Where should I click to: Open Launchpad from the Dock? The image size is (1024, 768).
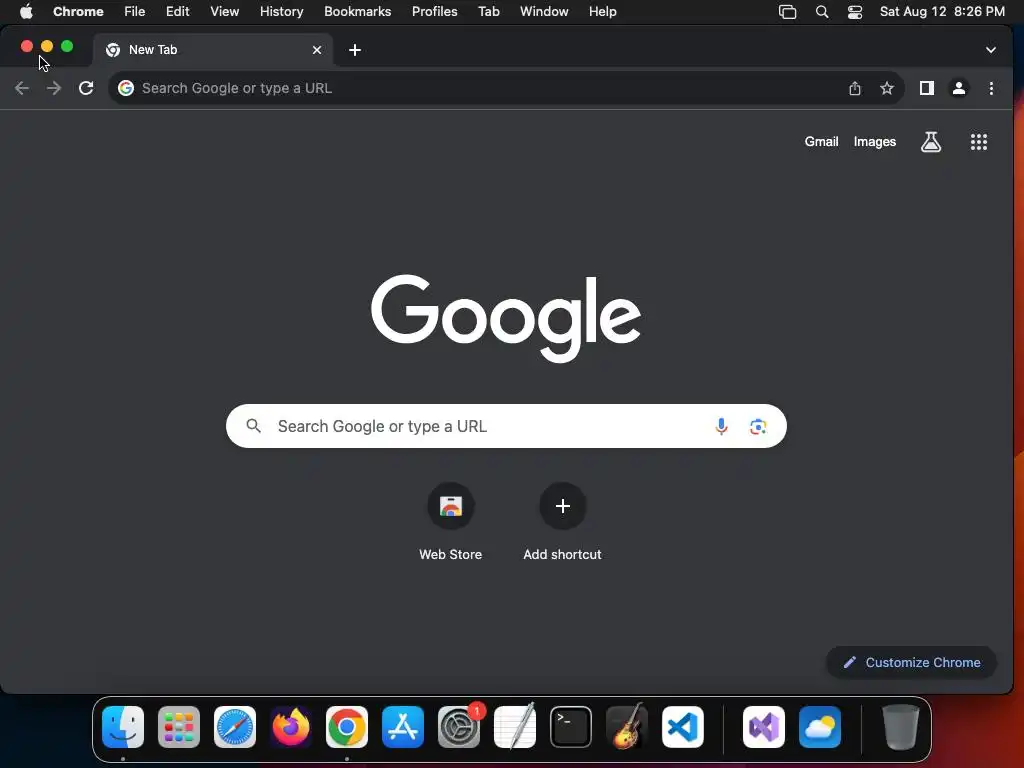tap(179, 727)
